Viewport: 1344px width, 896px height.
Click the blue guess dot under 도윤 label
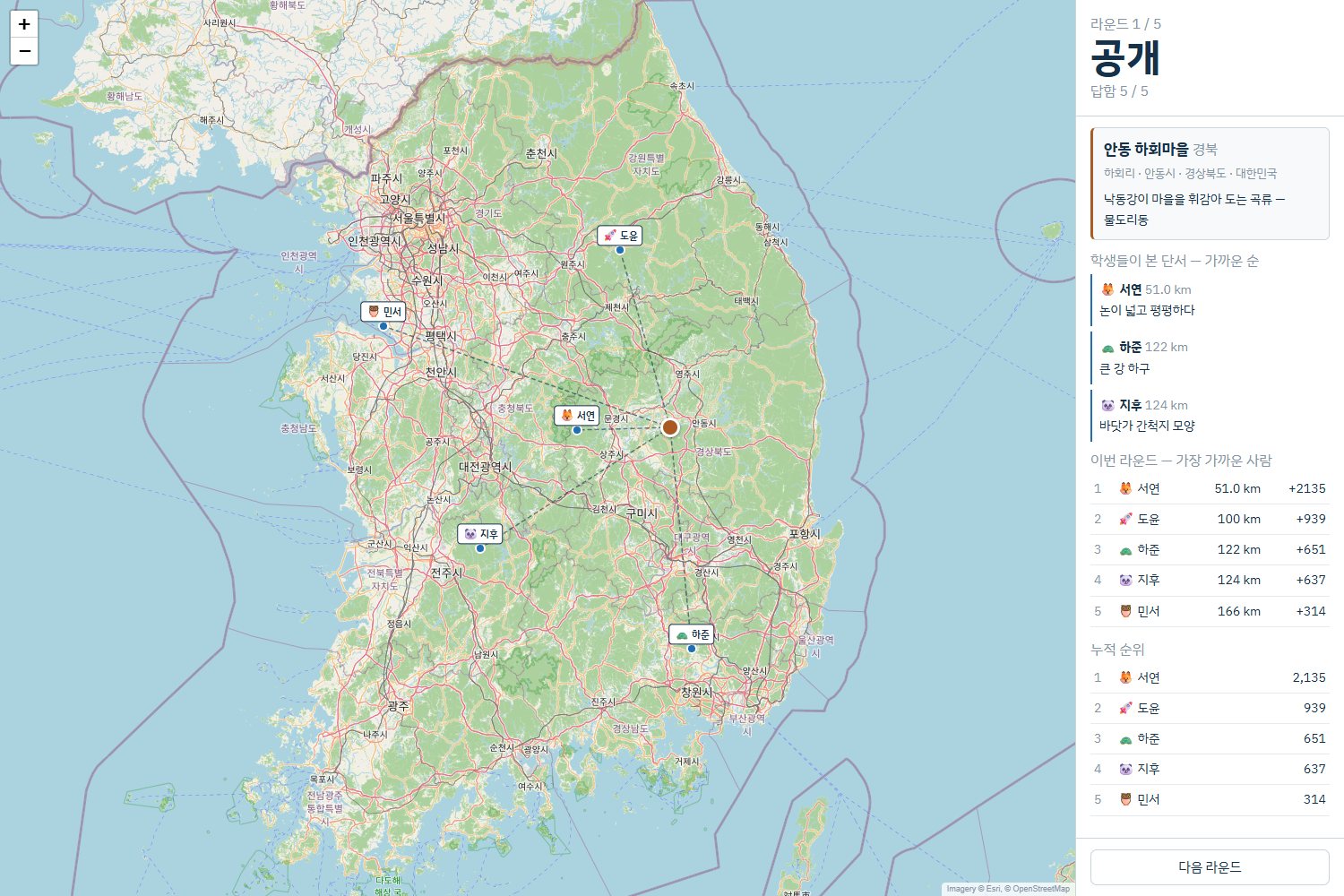point(620,250)
